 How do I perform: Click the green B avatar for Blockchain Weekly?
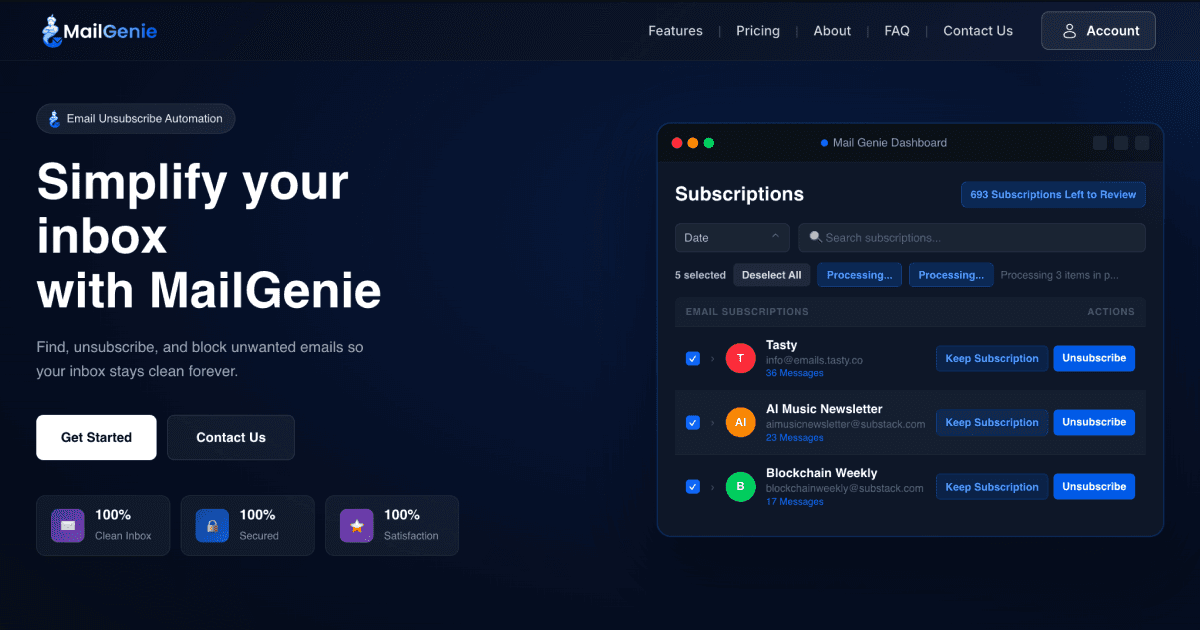click(x=740, y=487)
